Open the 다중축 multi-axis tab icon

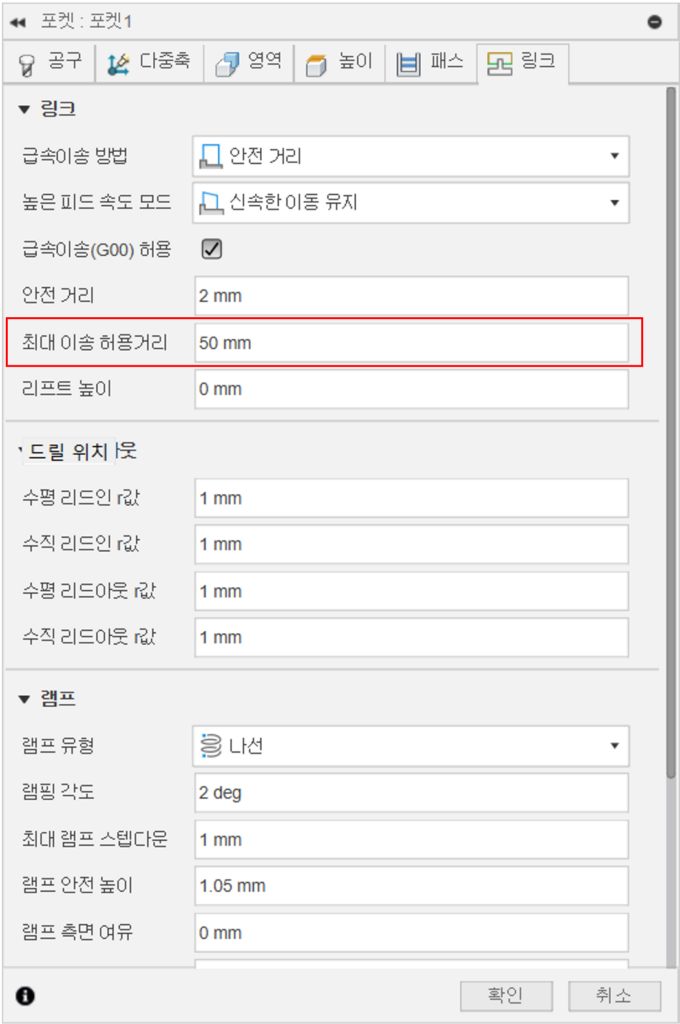tap(118, 64)
